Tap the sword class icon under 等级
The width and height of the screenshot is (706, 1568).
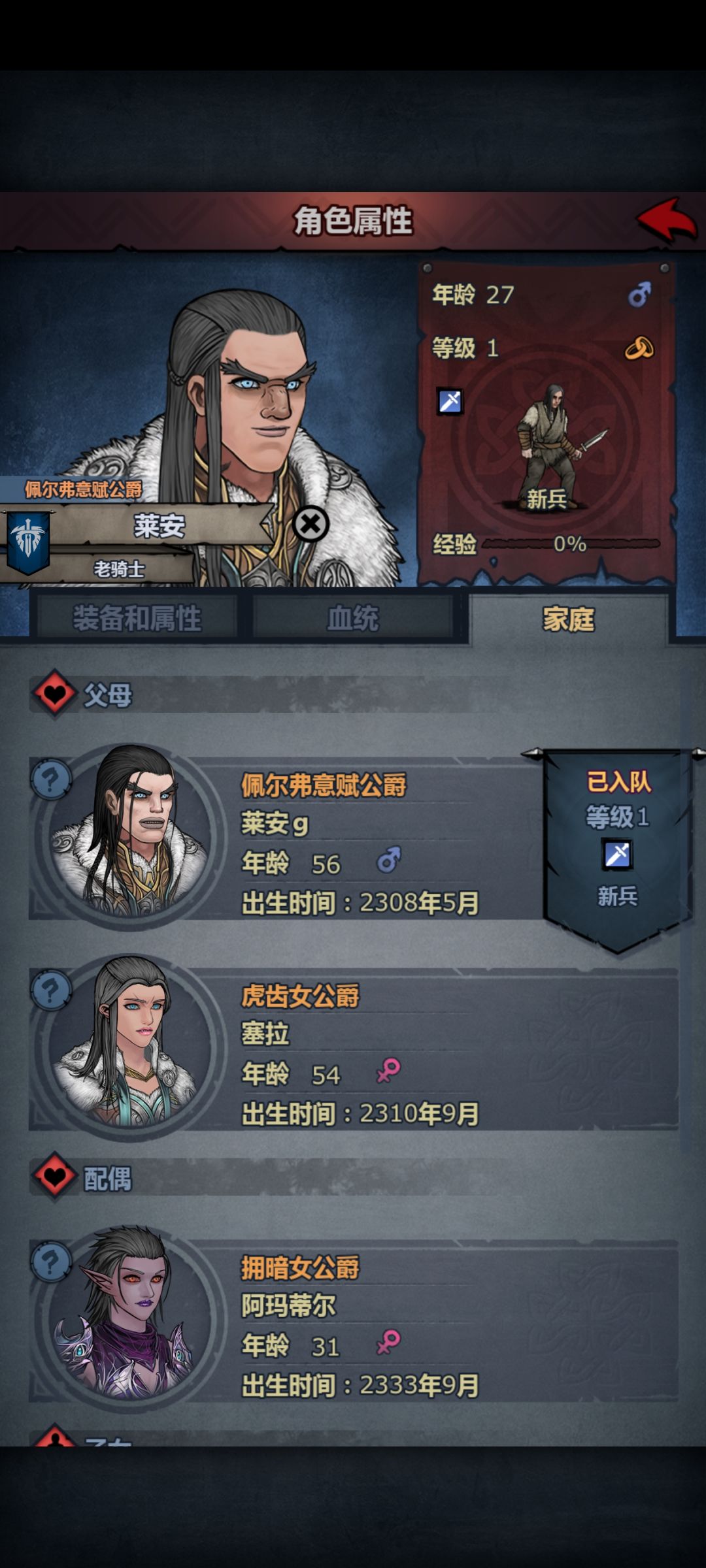coord(450,401)
